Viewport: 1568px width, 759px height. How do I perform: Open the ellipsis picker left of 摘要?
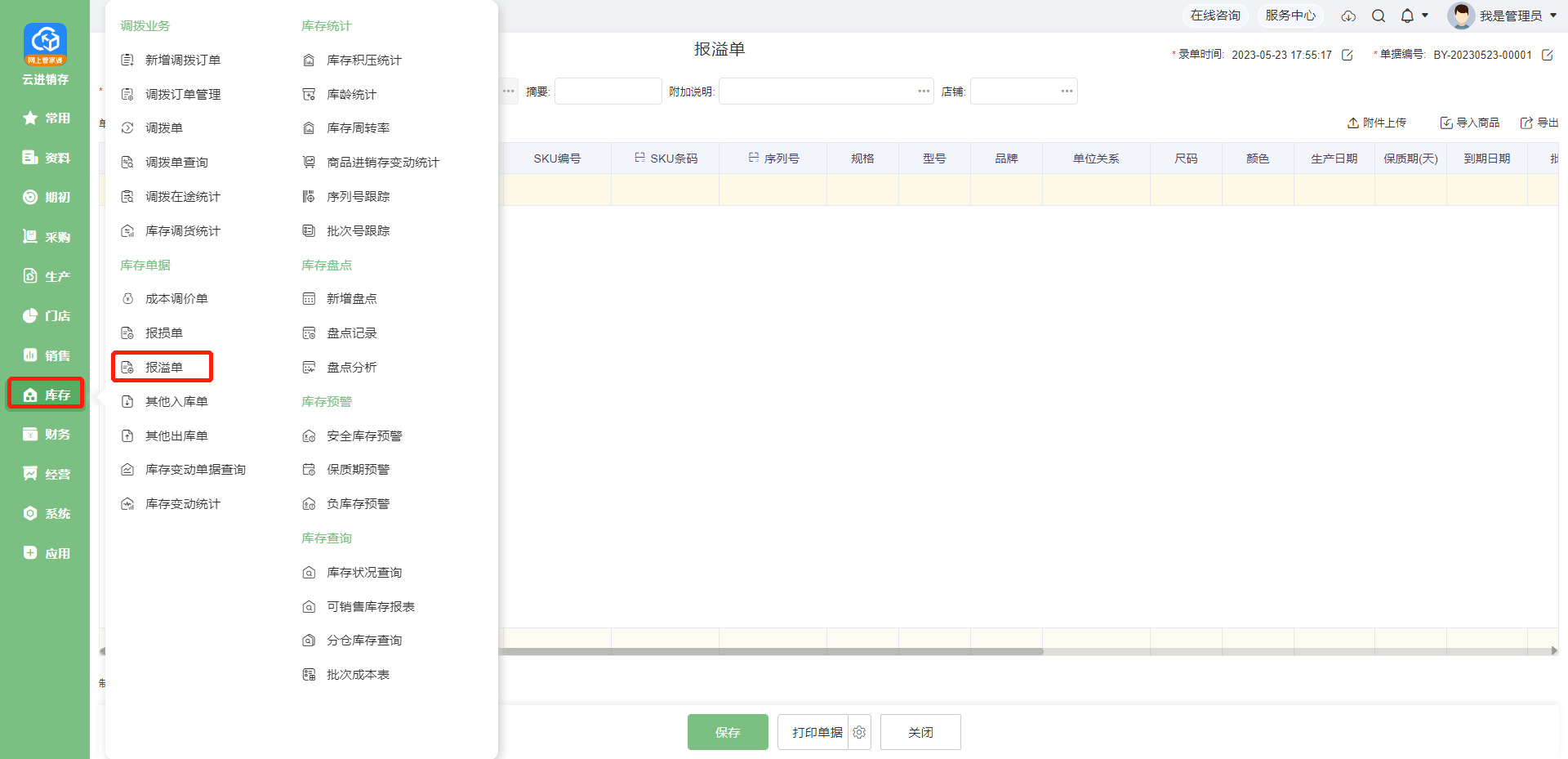coord(509,91)
